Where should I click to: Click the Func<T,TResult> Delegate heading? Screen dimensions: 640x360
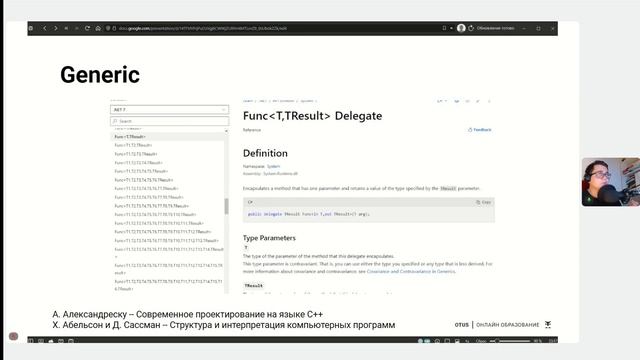pyautogui.click(x=312, y=116)
